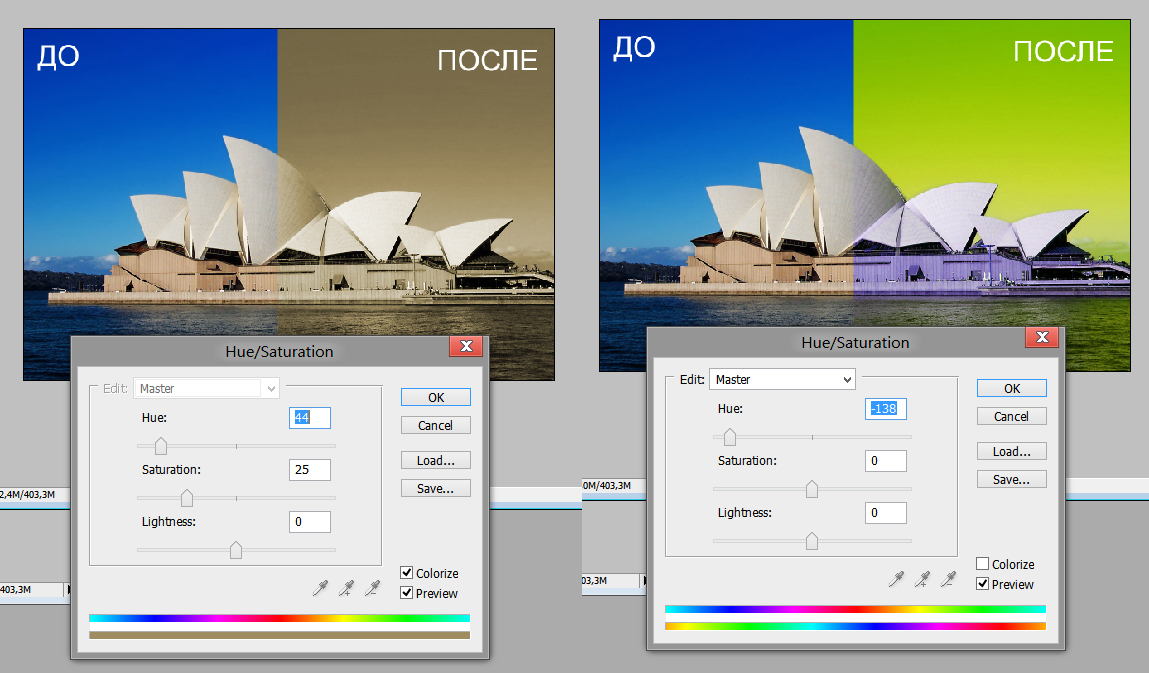This screenshot has width=1149, height=673.
Task: Click the Hue slider handle in left dialog
Action: (x=161, y=446)
